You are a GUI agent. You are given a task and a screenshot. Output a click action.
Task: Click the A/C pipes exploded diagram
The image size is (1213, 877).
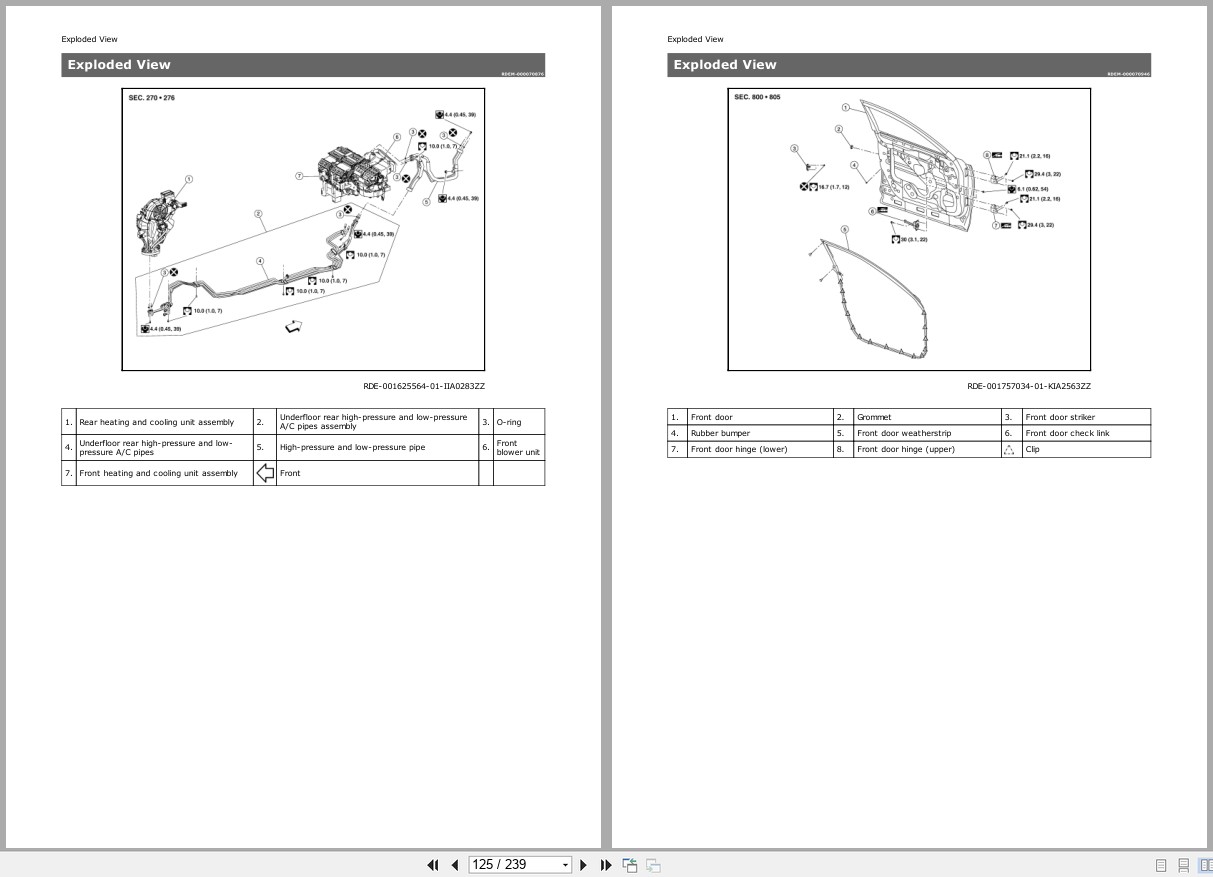pos(303,229)
